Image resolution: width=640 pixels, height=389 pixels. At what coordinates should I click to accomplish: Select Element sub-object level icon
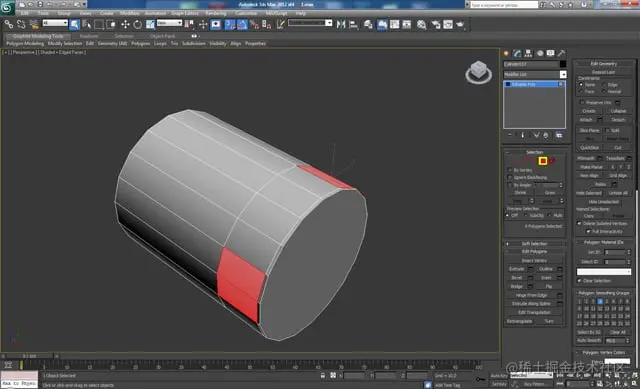point(552,161)
